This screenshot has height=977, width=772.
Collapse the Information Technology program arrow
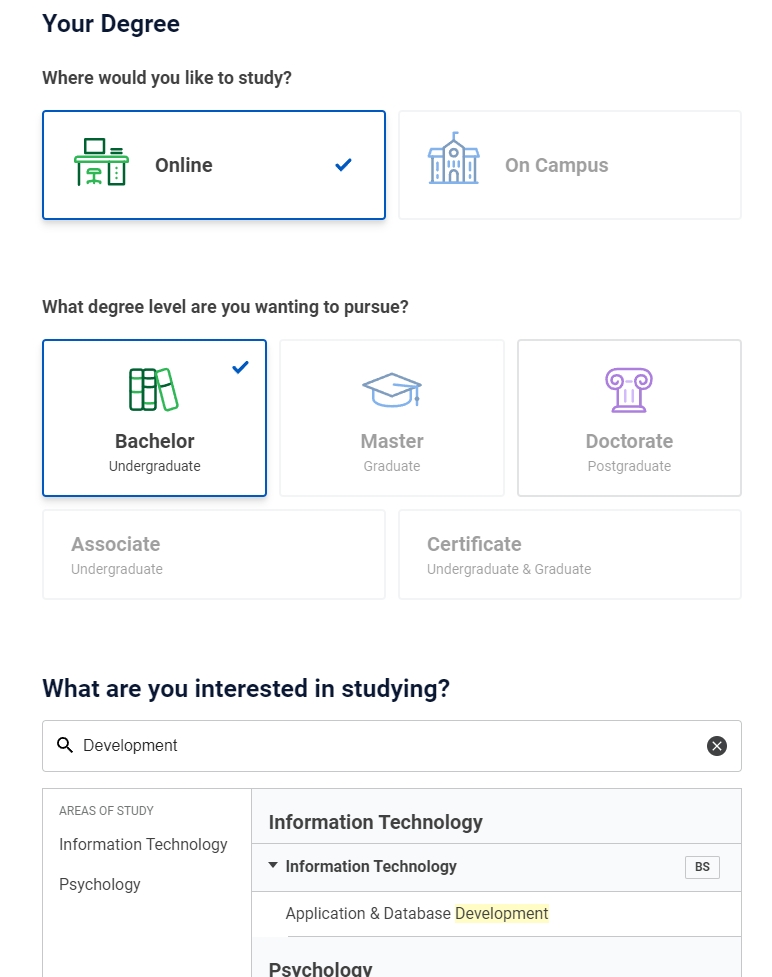[273, 866]
